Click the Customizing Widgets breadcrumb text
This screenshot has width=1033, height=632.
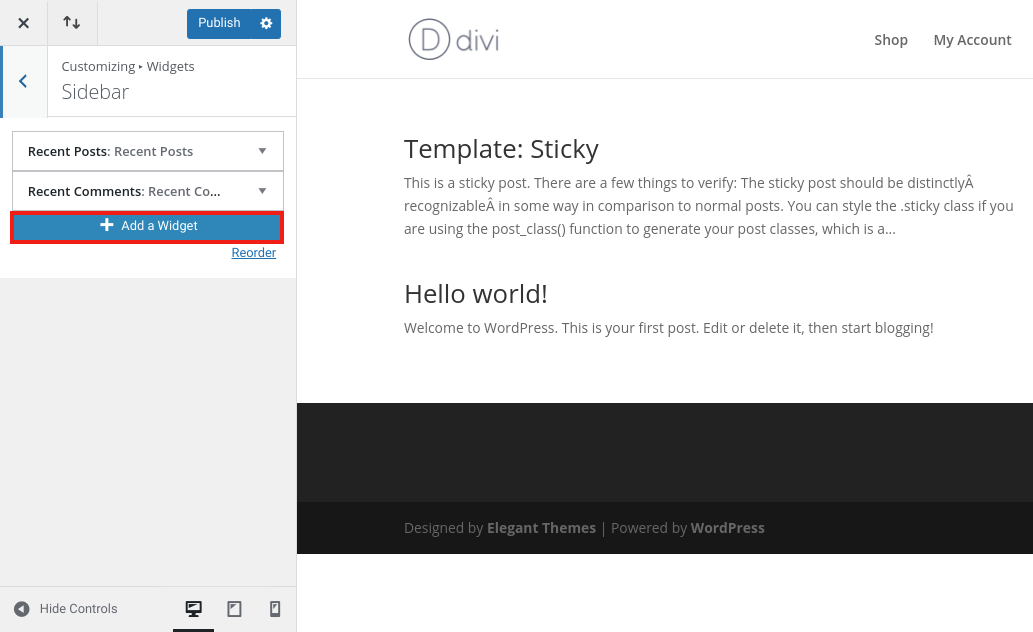128,67
